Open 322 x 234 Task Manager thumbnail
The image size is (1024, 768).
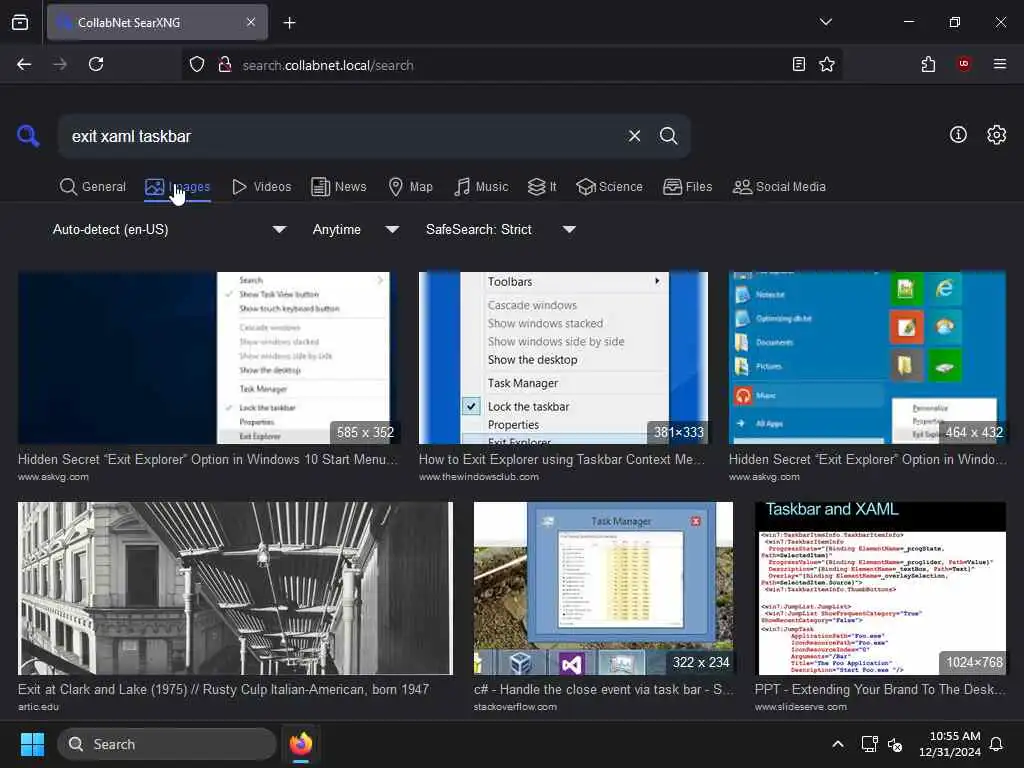tap(603, 588)
